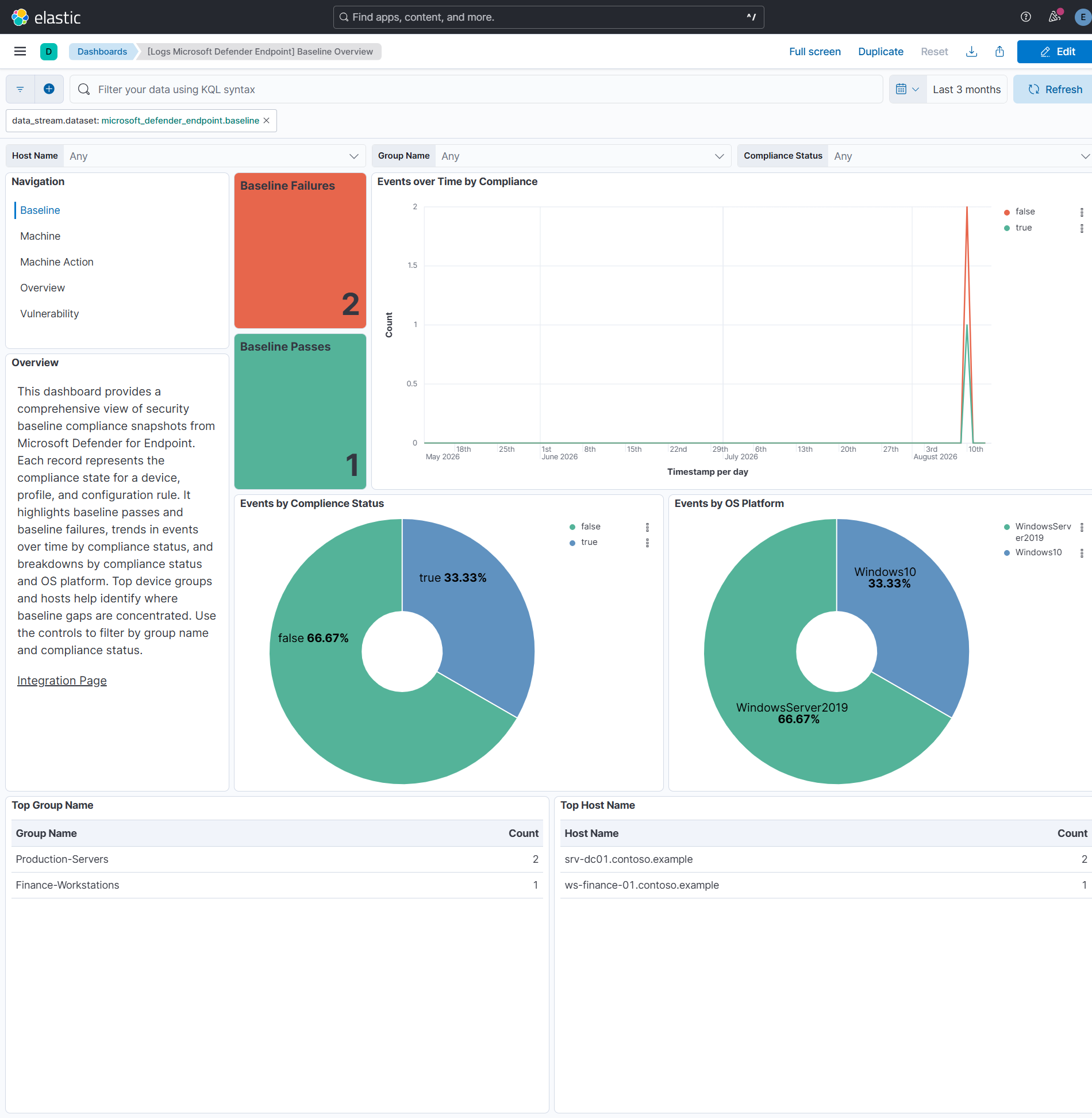Open options for false legend in compliance pie
The image size is (1092, 1118).
647,527
